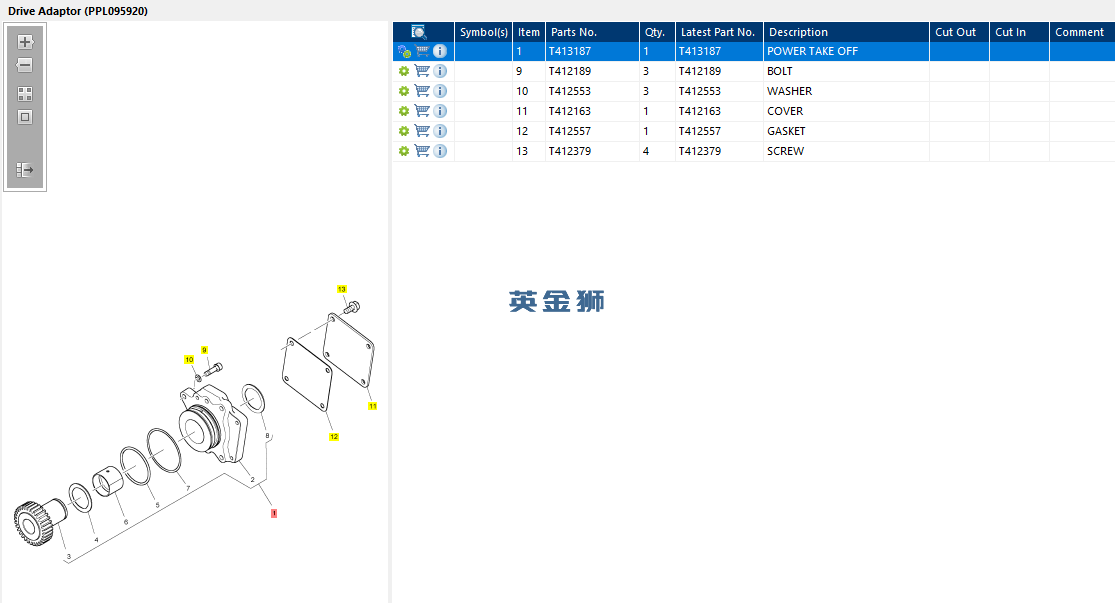This screenshot has width=1115, height=603.
Task: Show info for GASKET row
Action: pos(440,131)
